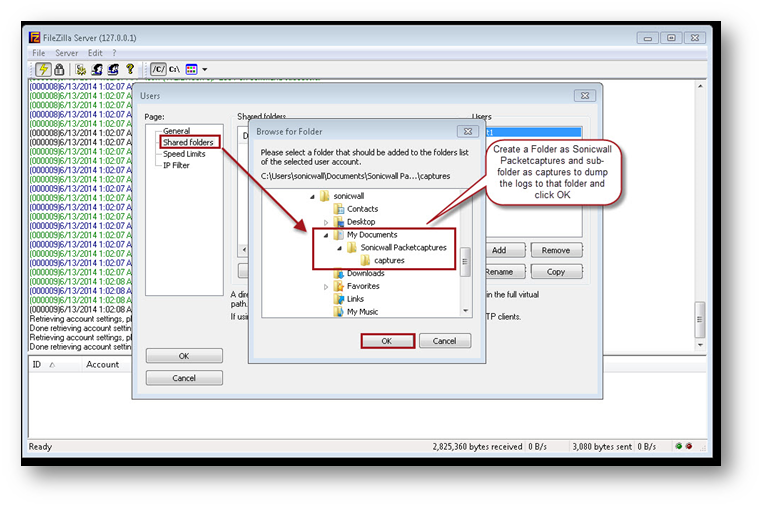Collapse the My Documents node
The height and width of the screenshot is (508, 763).
326,235
